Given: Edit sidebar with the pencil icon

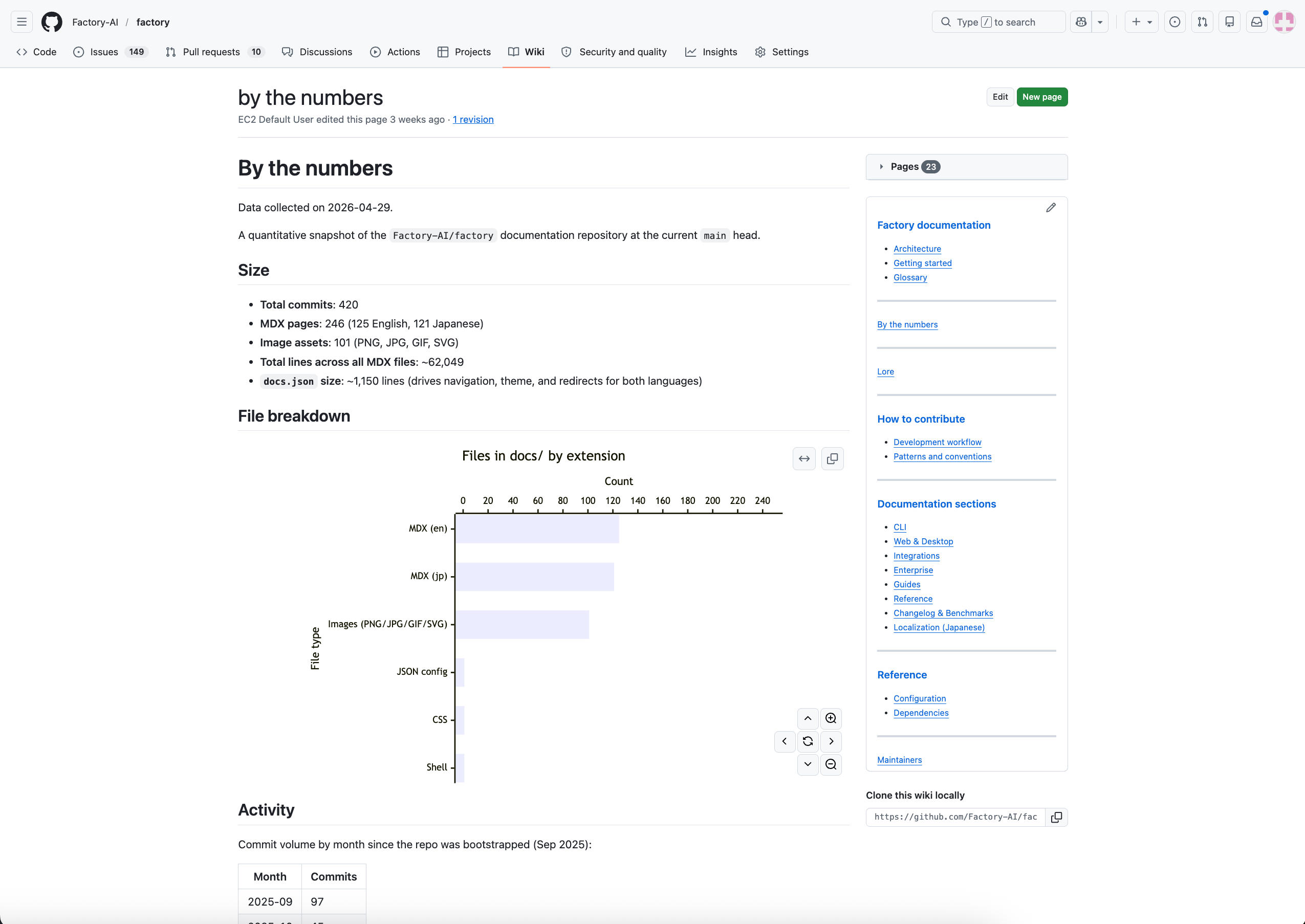Looking at the screenshot, I should click(1051, 208).
